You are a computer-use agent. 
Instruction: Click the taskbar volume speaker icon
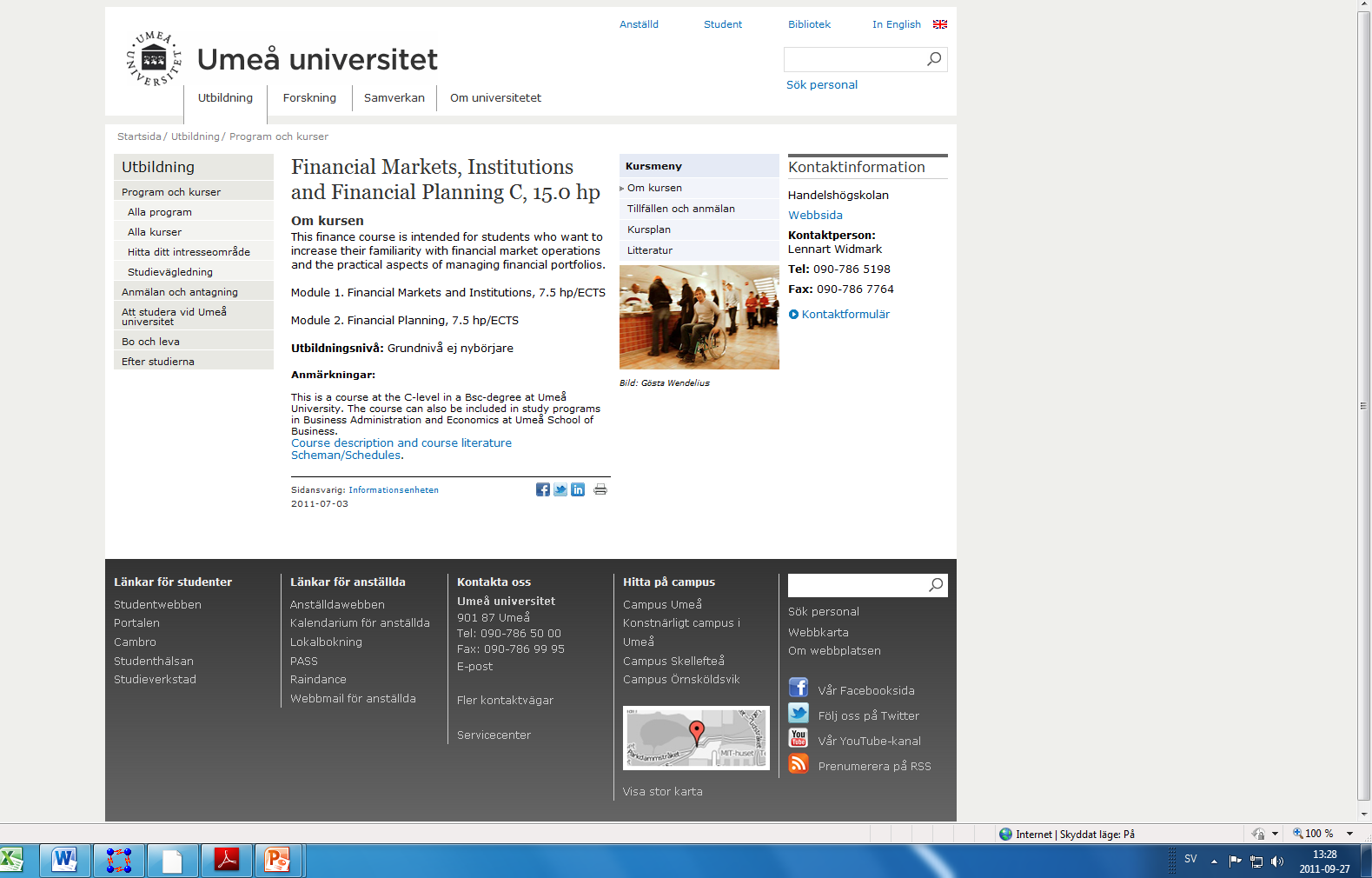pos(1276,861)
